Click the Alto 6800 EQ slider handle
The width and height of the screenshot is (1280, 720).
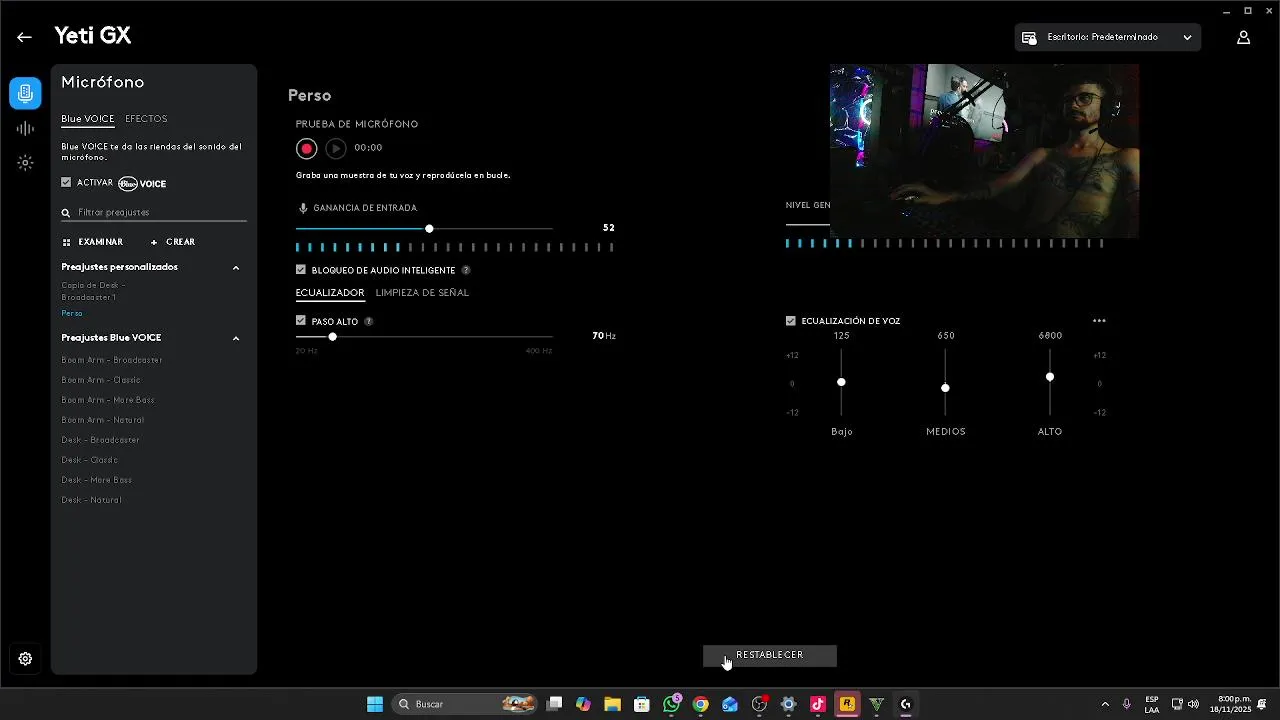pos(1050,377)
